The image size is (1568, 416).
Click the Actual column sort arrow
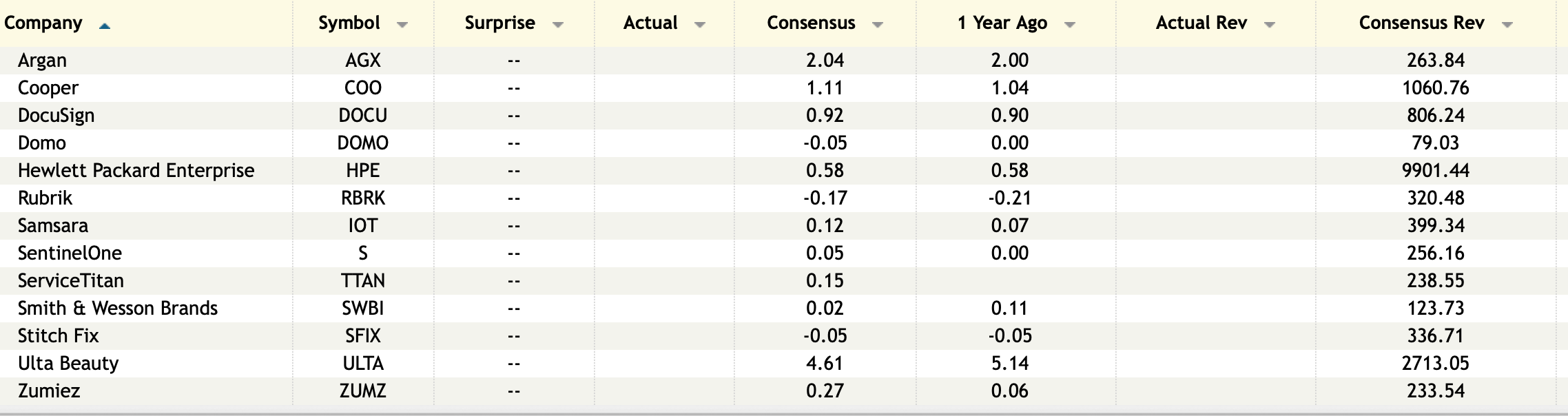pos(700,25)
